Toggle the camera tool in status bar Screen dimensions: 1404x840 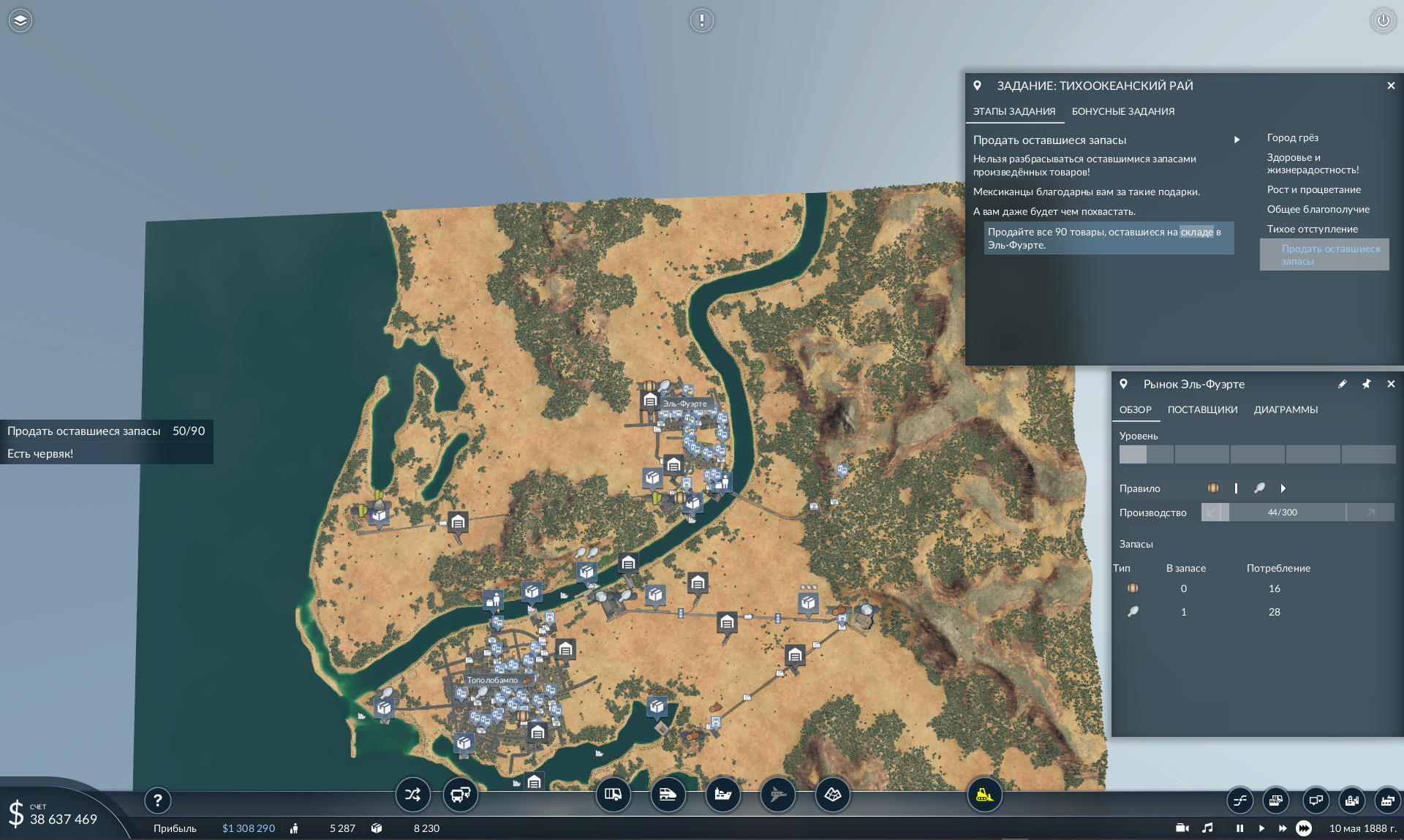tap(1182, 828)
